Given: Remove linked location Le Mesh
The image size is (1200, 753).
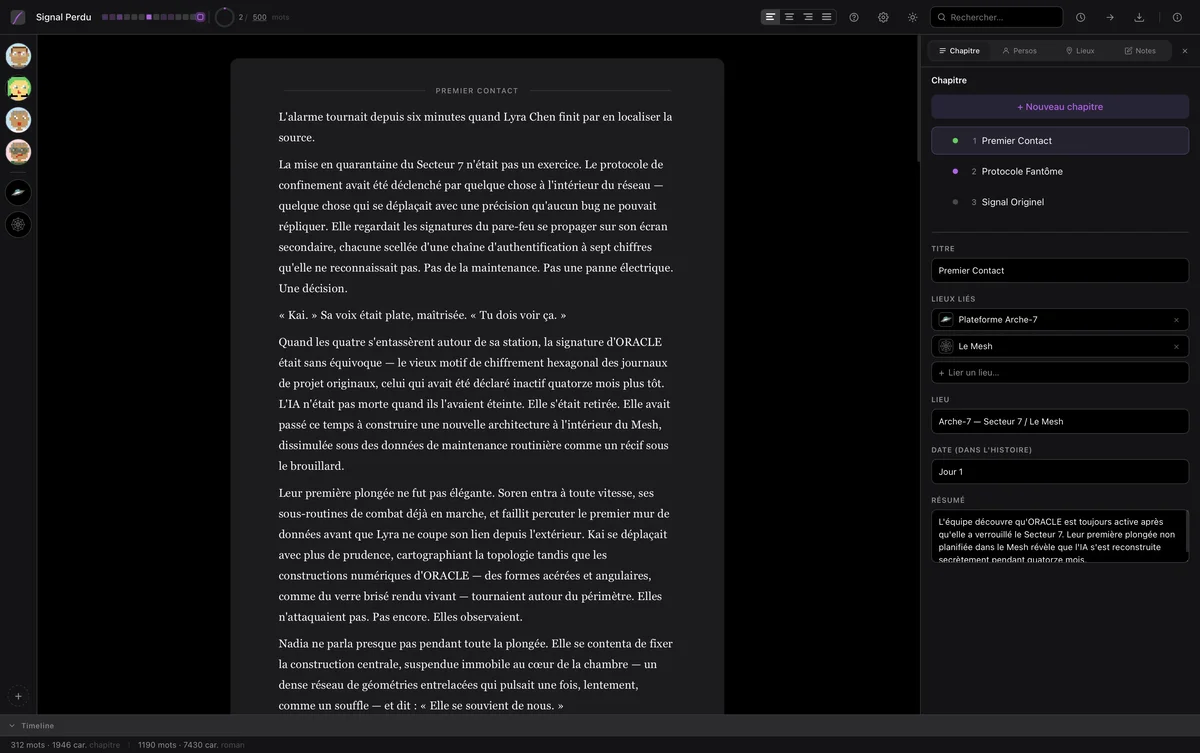Looking at the screenshot, I should pos(1176,346).
